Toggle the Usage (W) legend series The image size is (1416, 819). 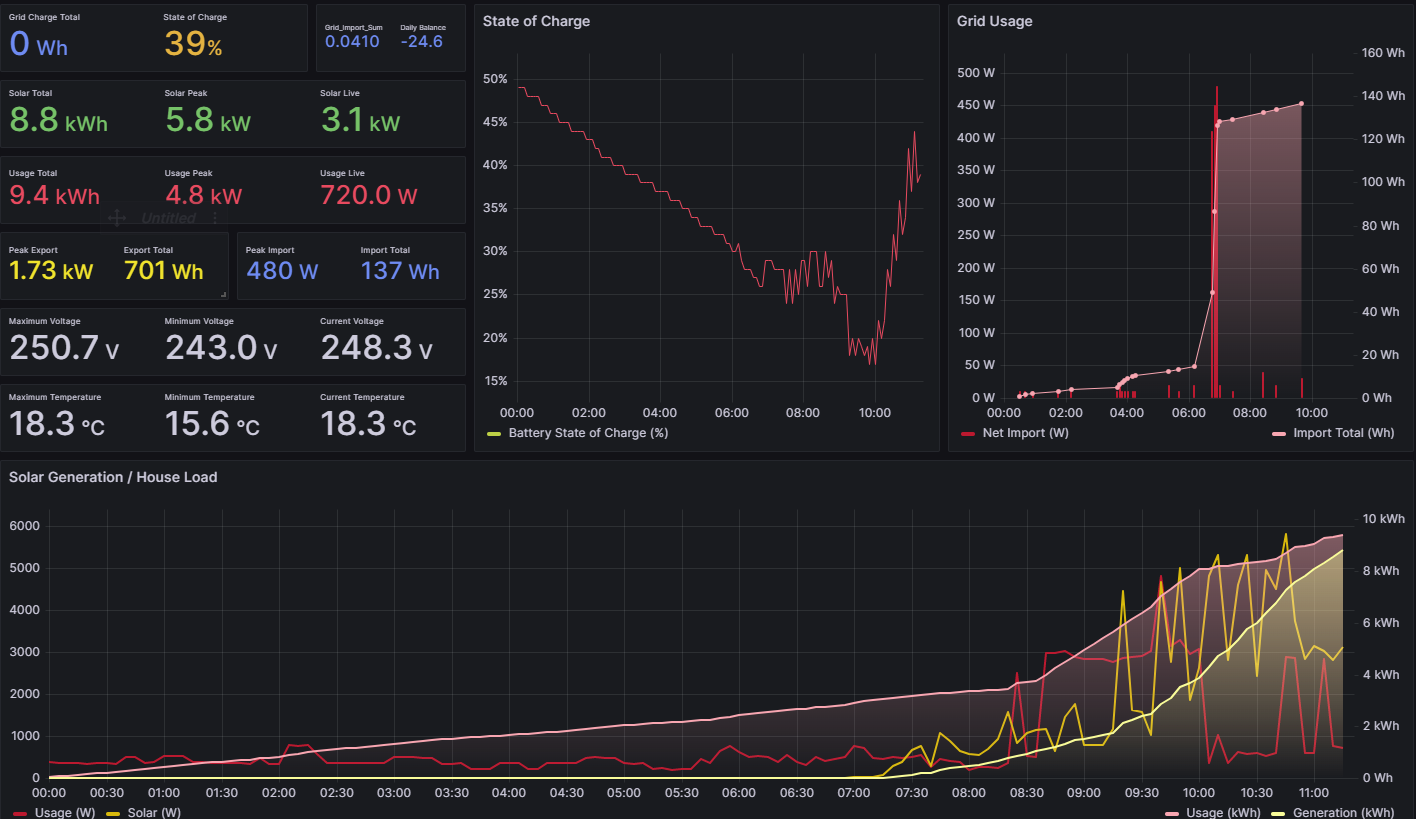[65, 813]
